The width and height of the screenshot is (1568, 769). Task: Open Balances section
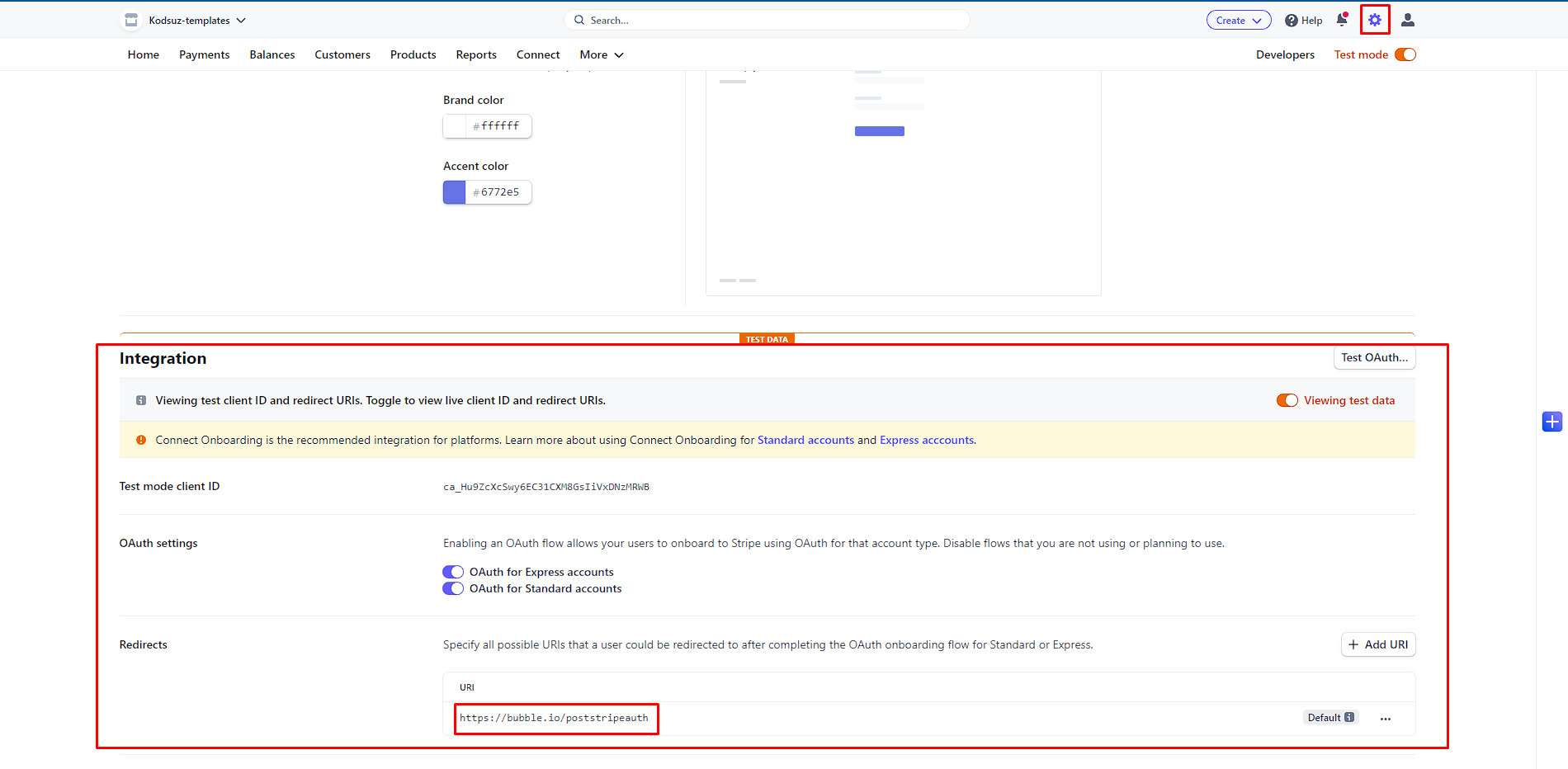pyautogui.click(x=272, y=54)
